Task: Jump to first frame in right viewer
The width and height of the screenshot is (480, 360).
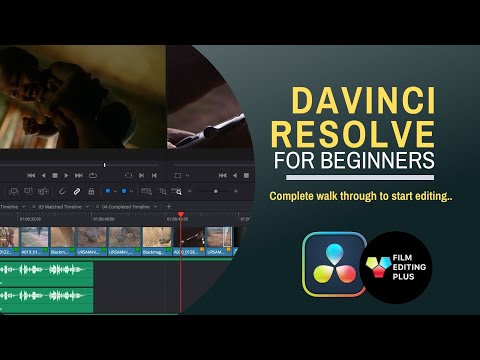Action: point(223,175)
